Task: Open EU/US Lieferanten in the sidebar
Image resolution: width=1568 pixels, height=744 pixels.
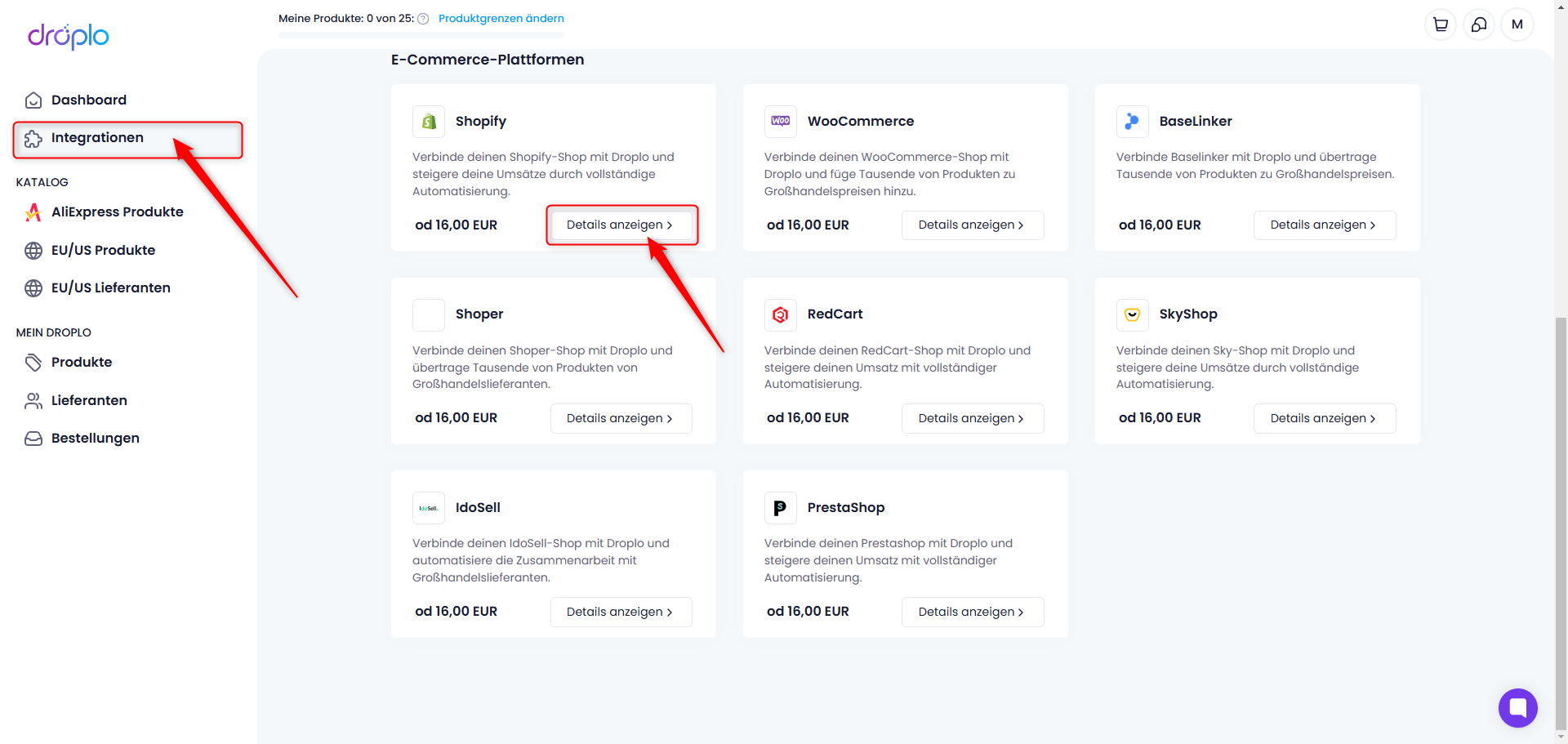Action: pos(111,287)
